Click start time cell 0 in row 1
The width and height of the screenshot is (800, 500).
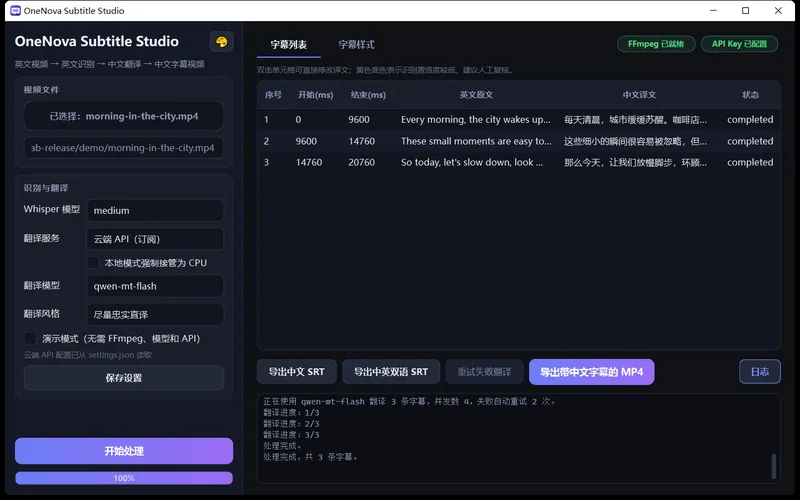click(315, 120)
